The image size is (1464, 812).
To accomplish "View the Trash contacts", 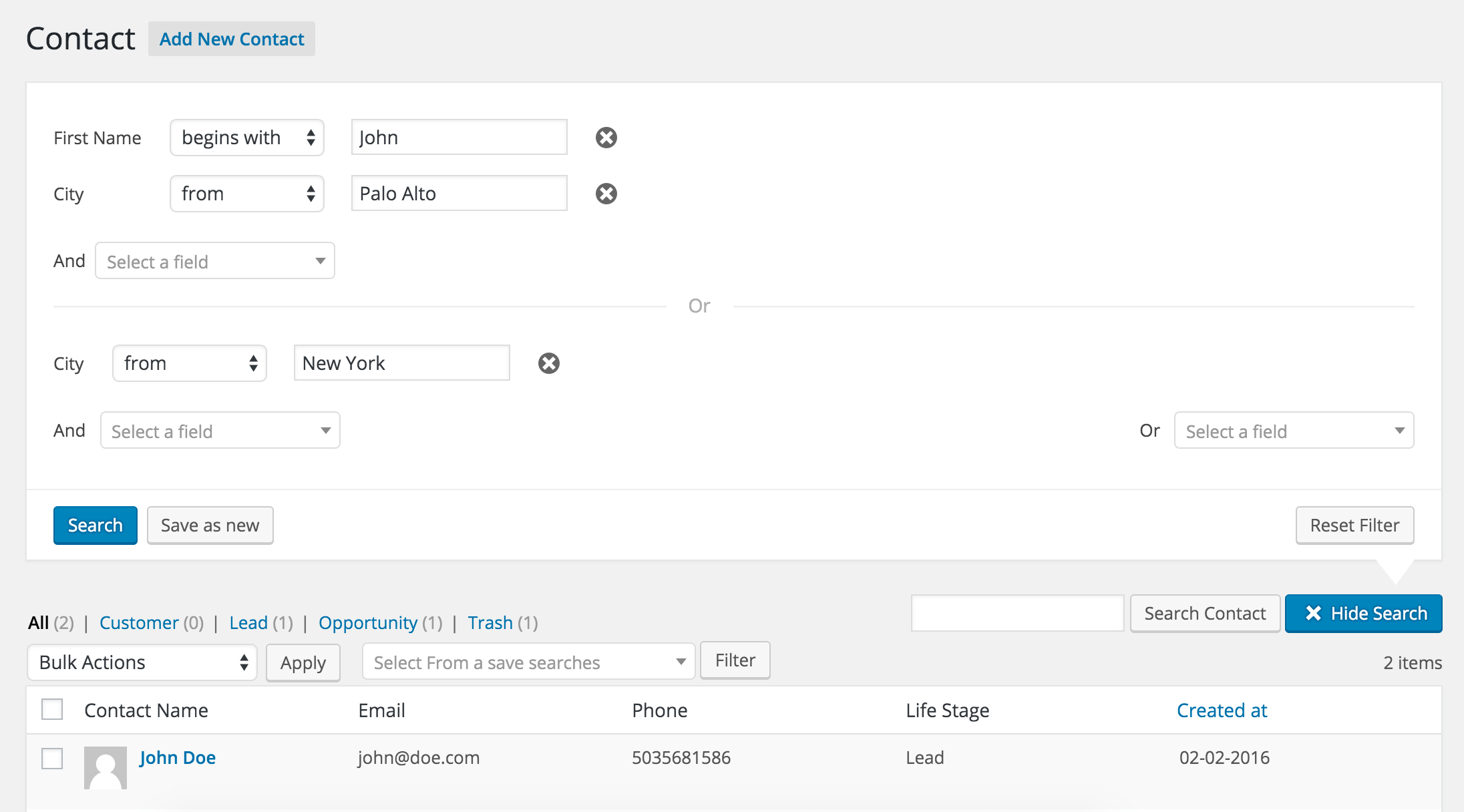I will coord(490,623).
